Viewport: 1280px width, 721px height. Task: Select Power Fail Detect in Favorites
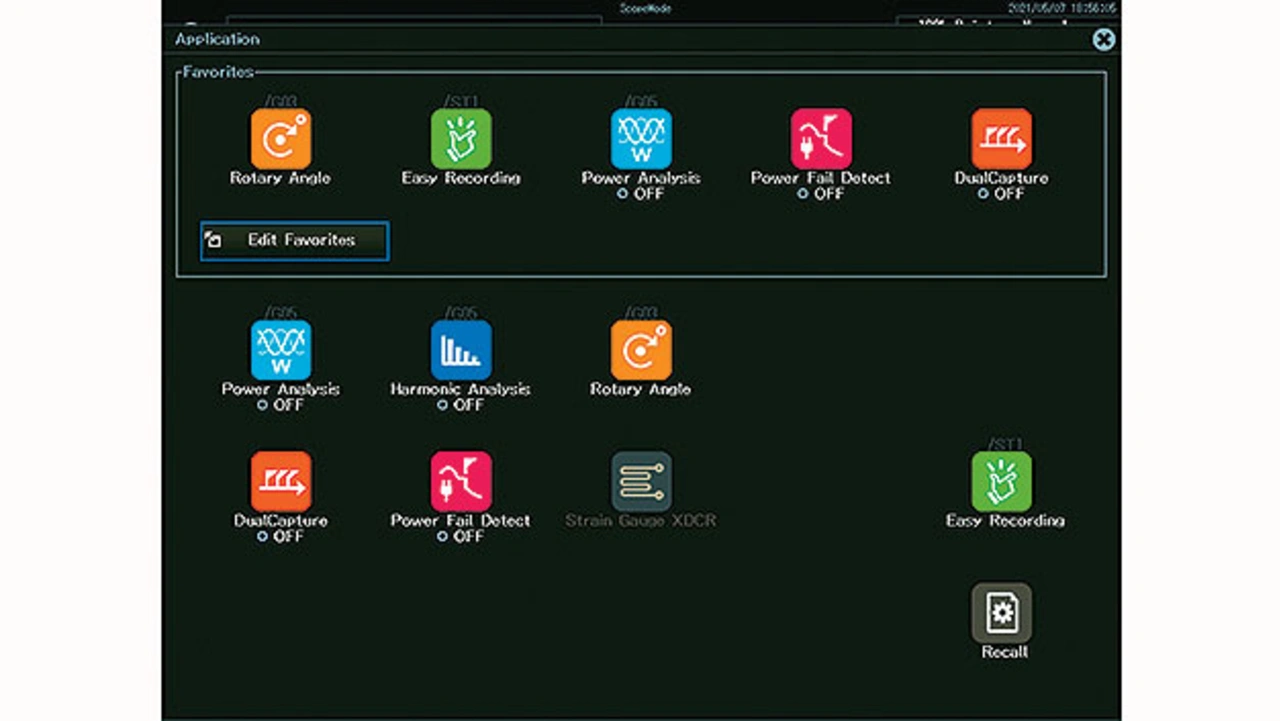821,140
